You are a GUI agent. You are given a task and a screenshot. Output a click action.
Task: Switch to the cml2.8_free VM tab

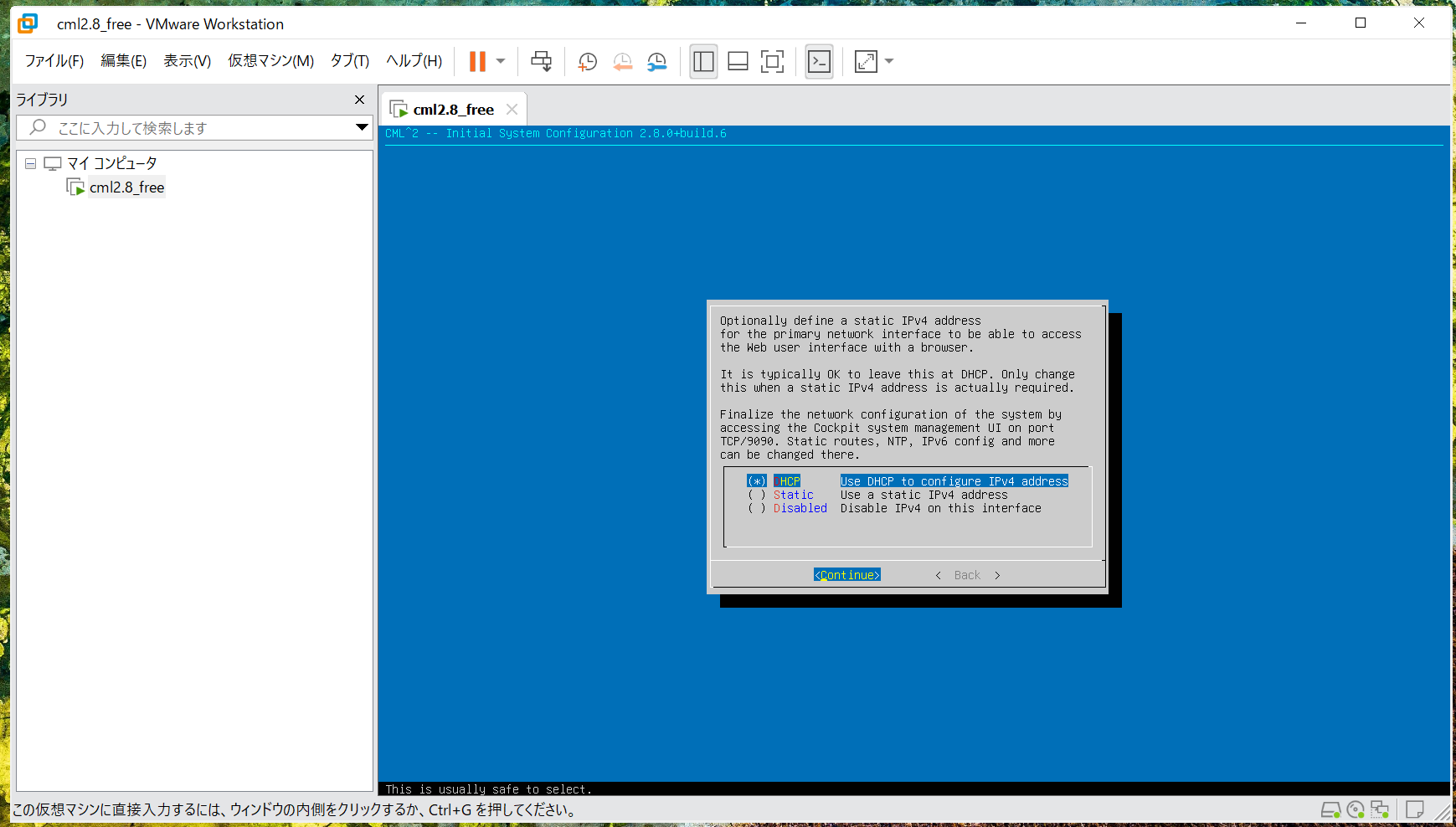[x=453, y=110]
